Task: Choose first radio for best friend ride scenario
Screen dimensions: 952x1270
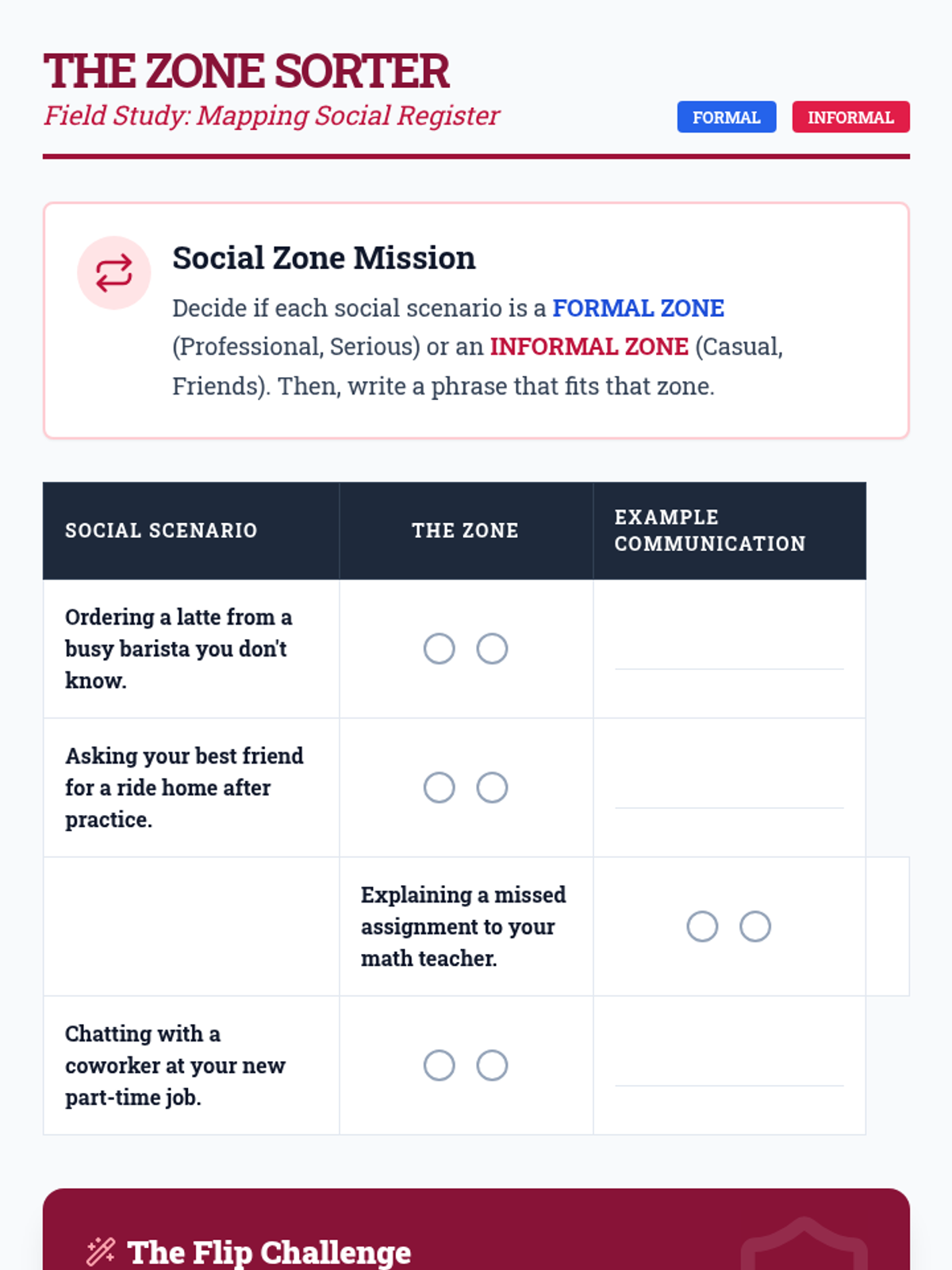Action: click(439, 787)
